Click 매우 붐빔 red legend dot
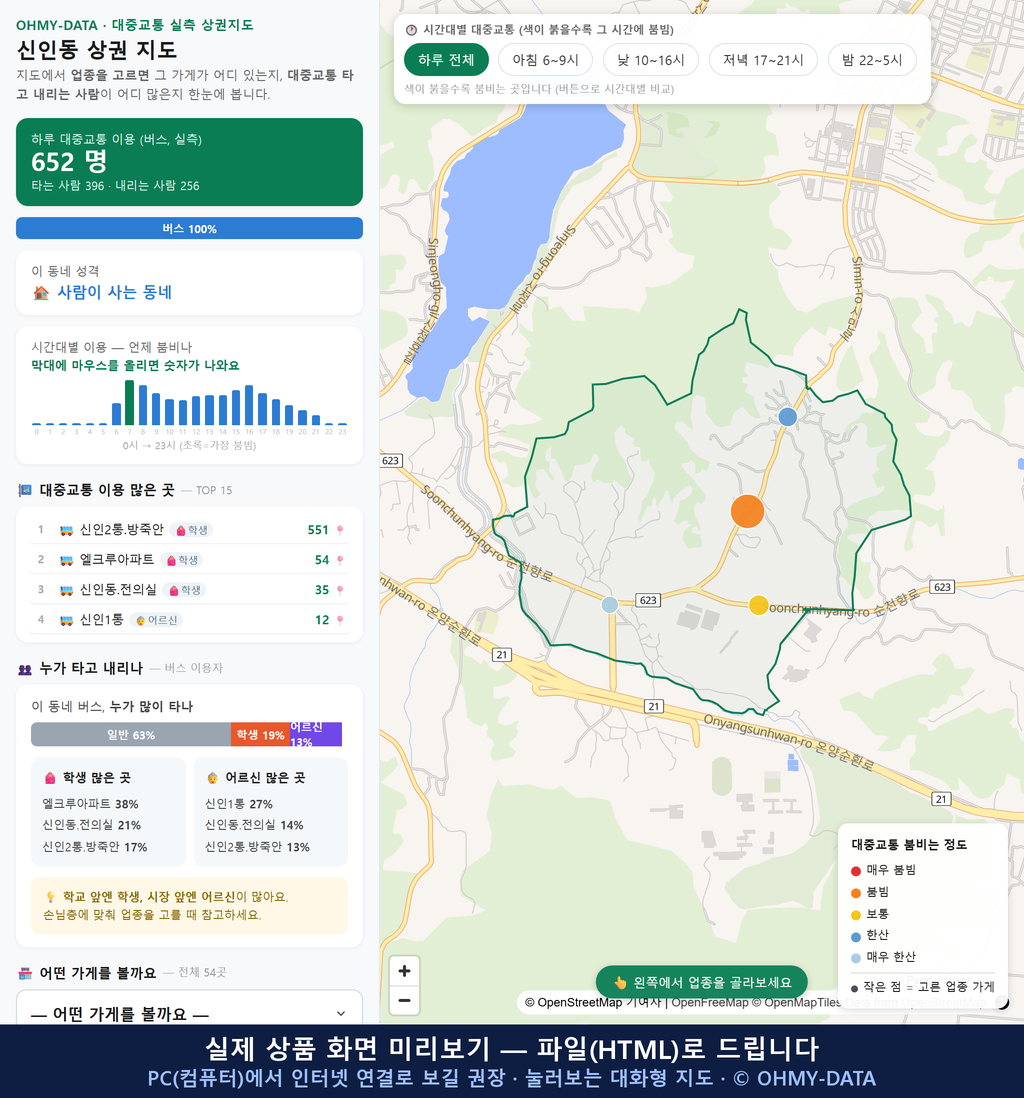The height and width of the screenshot is (1098, 1024). point(856,870)
